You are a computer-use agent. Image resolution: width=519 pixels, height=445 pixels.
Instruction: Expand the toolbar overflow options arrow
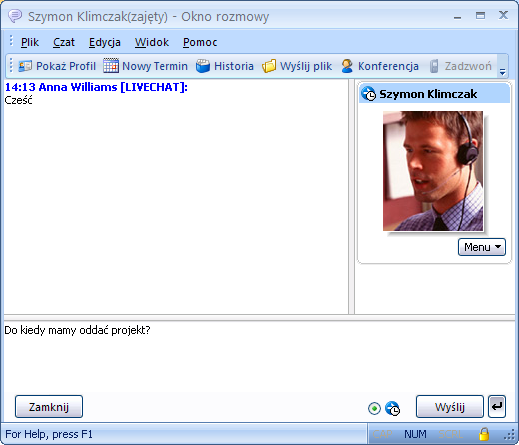pyautogui.click(x=502, y=72)
